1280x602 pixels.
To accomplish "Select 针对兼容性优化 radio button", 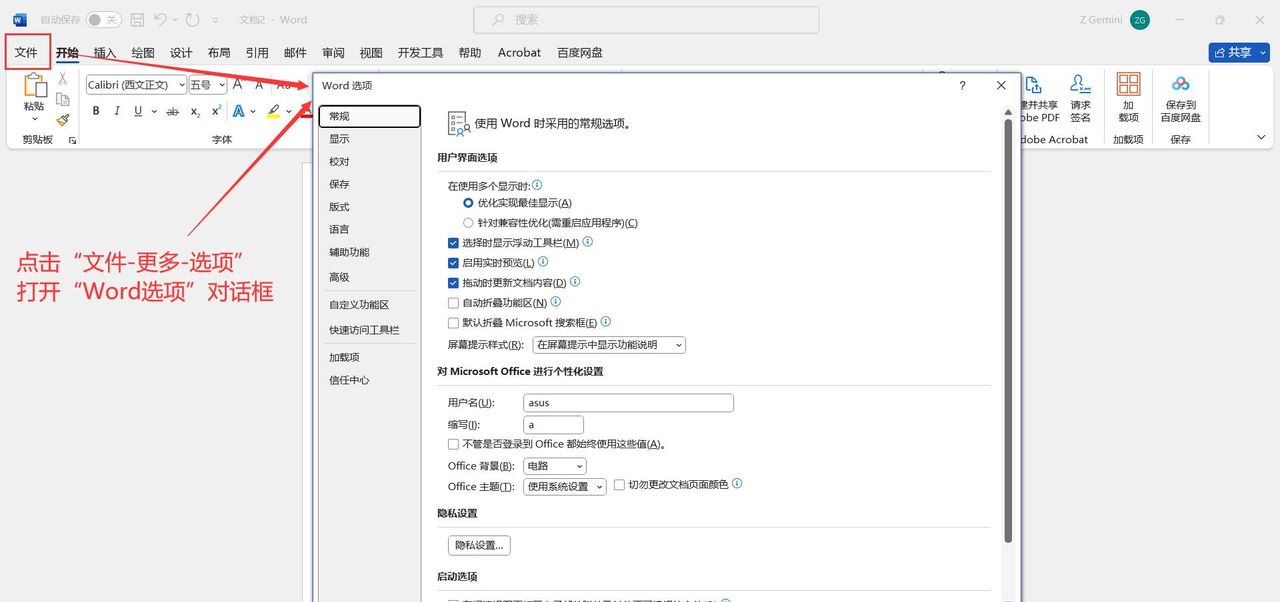I will click(468, 223).
